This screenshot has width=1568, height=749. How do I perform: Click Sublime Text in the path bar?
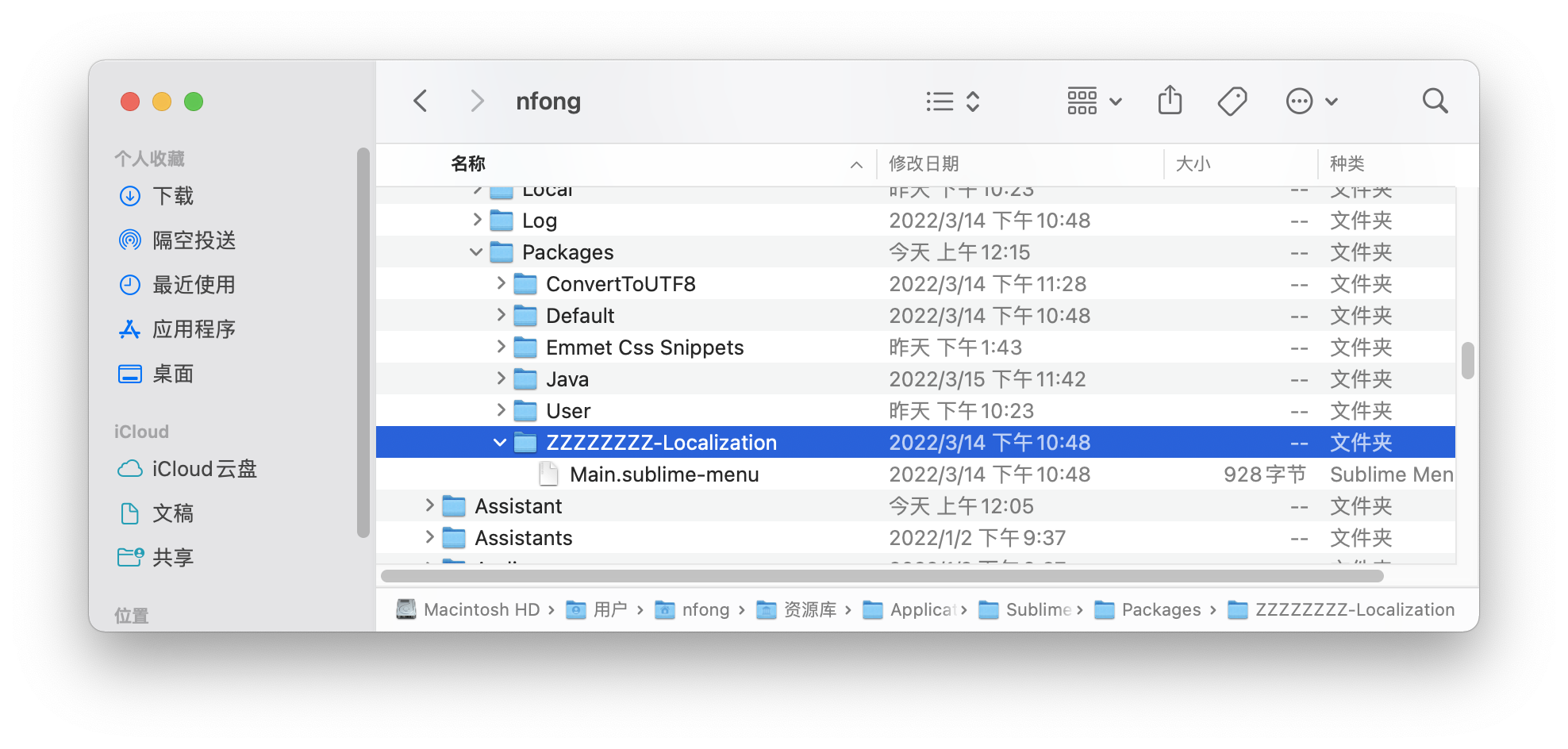1025,609
